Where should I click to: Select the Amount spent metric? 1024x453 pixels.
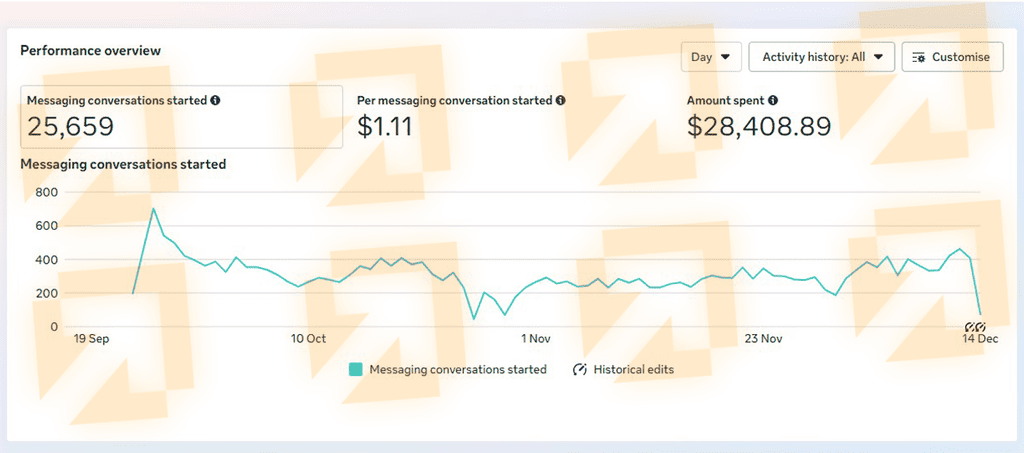726,101
